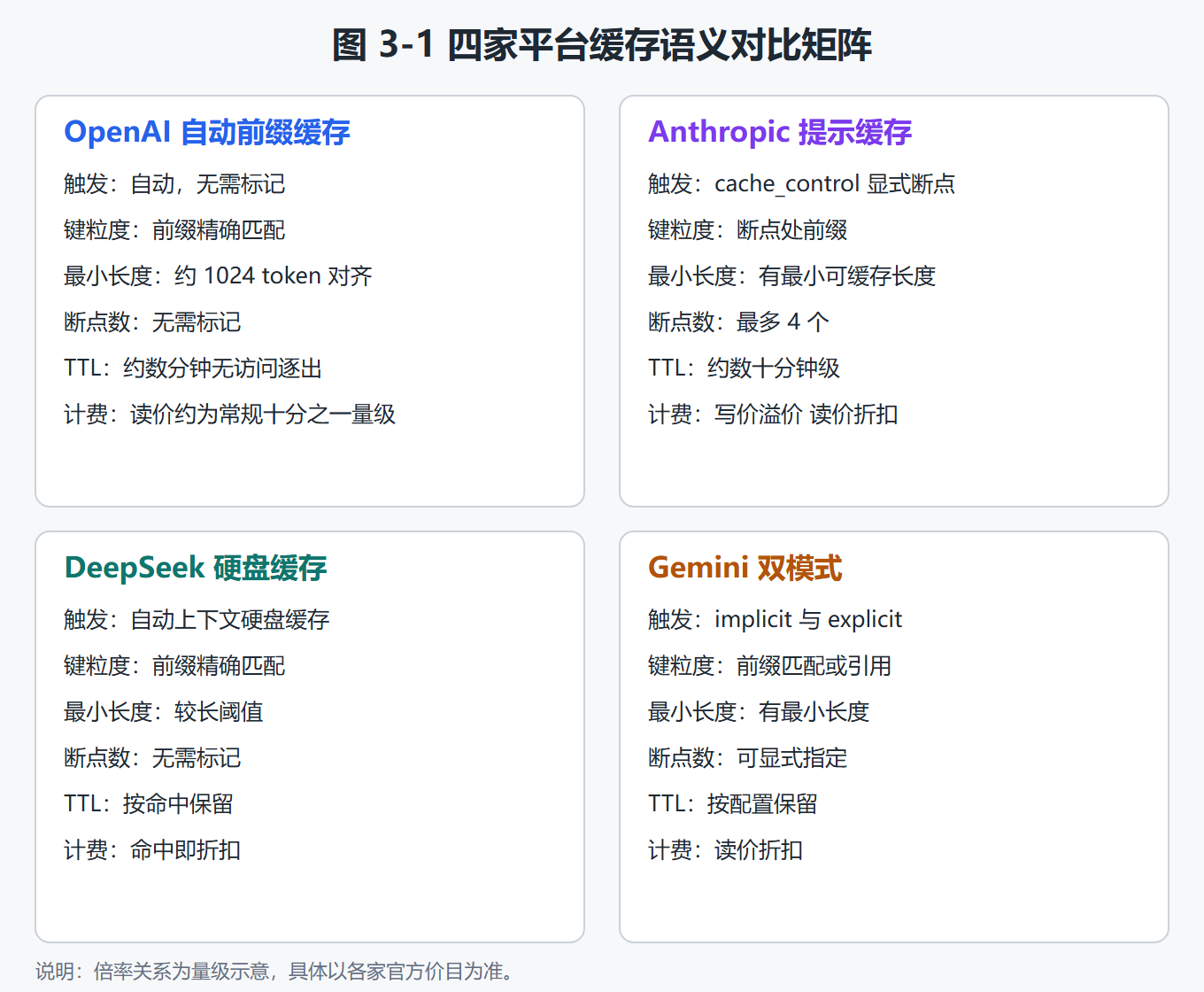Click TTL：按命中保留
The height and width of the screenshot is (992, 1204).
[149, 804]
